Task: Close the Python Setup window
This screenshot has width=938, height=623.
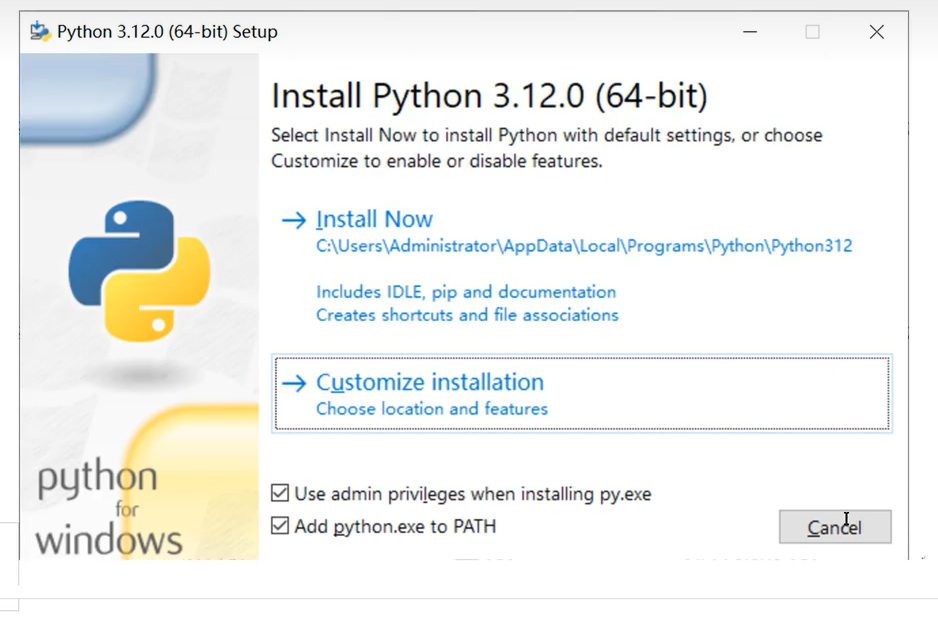Action: click(x=876, y=32)
